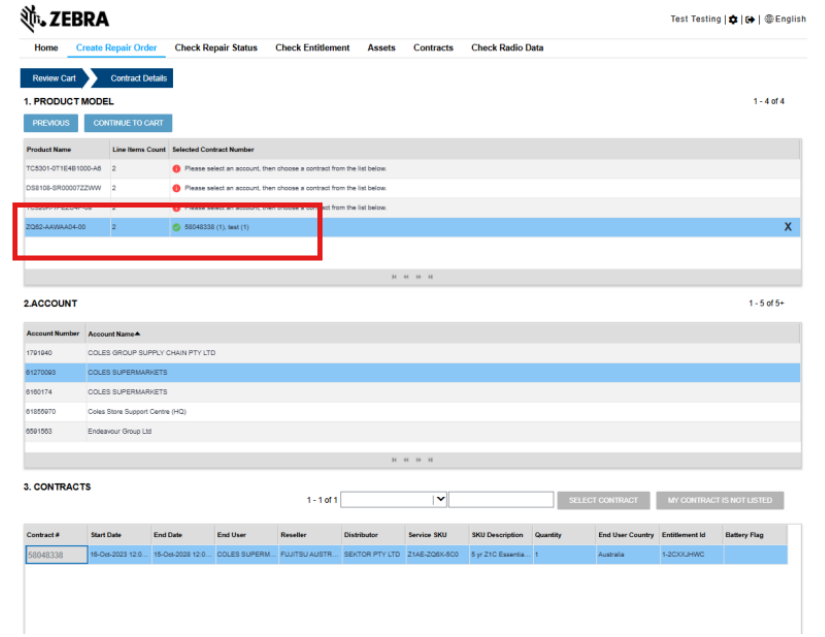Screen dimensions: 825x637
Task: Select product row TC5301-0T1E4B1000-A6
Action: (412, 169)
